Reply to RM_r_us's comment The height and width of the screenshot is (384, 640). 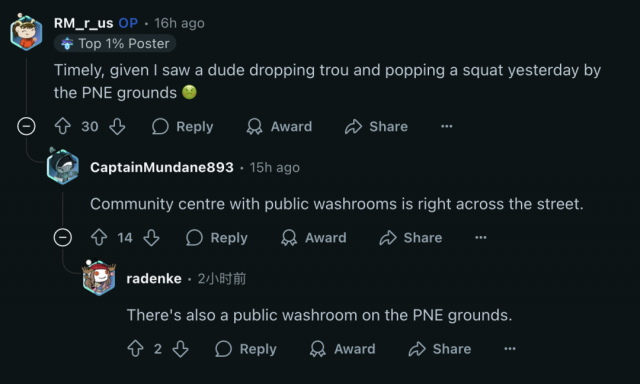[182, 127]
